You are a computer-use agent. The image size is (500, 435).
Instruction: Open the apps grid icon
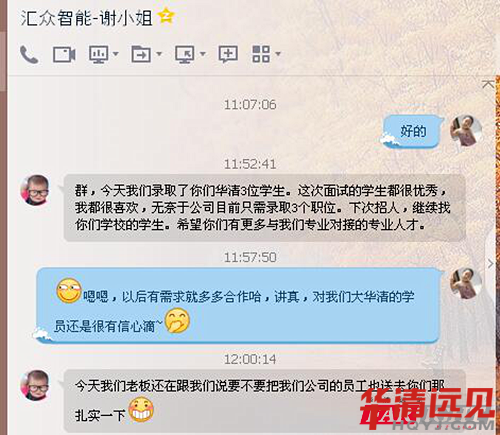(261, 54)
